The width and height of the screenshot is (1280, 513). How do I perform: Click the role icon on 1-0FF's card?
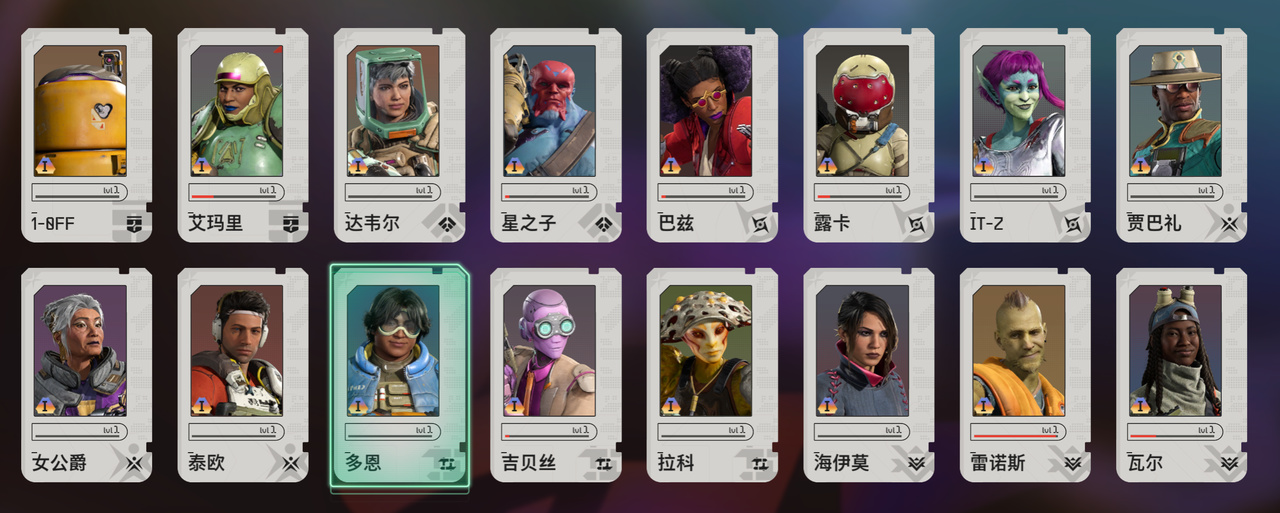[134, 223]
